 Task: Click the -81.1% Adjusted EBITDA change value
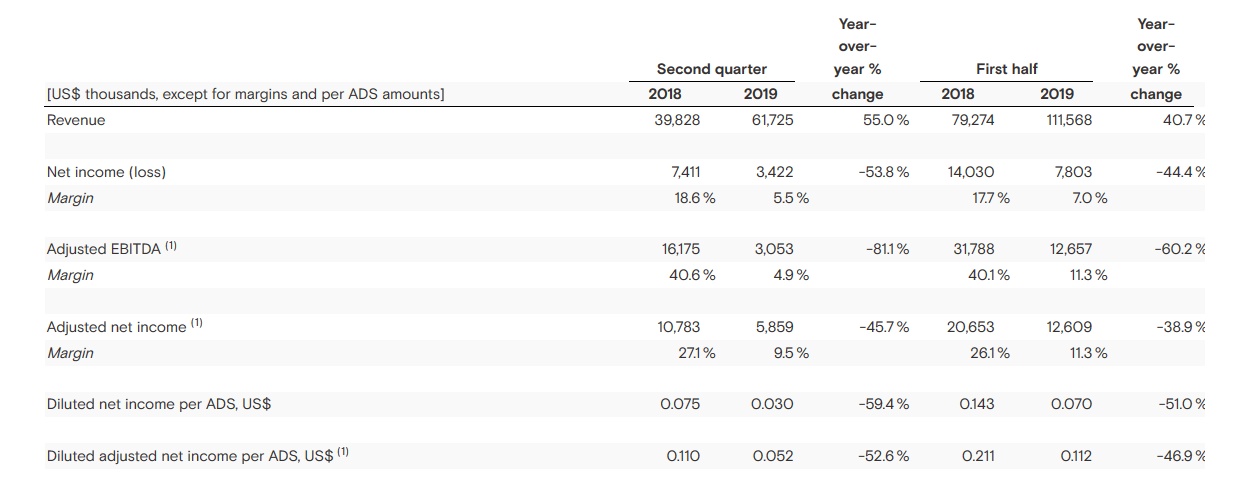pyautogui.click(x=883, y=249)
